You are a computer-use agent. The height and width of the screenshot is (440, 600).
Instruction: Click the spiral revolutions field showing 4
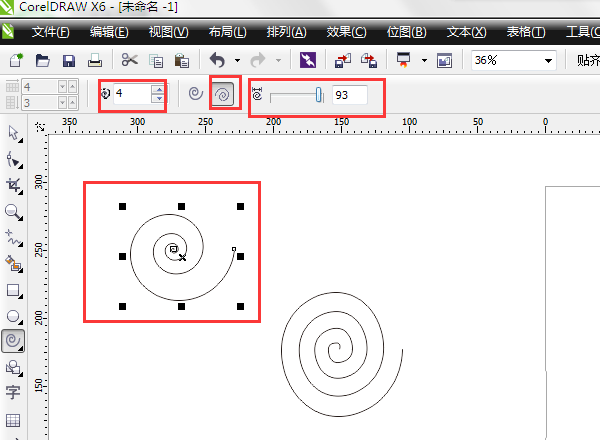[x=132, y=94]
